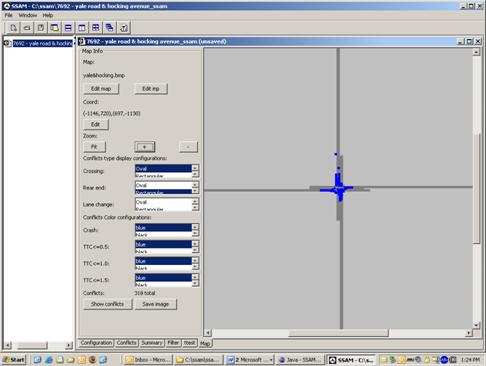Click the minus zoom-out button
Image resolution: width=486 pixels, height=366 pixels.
click(188, 147)
